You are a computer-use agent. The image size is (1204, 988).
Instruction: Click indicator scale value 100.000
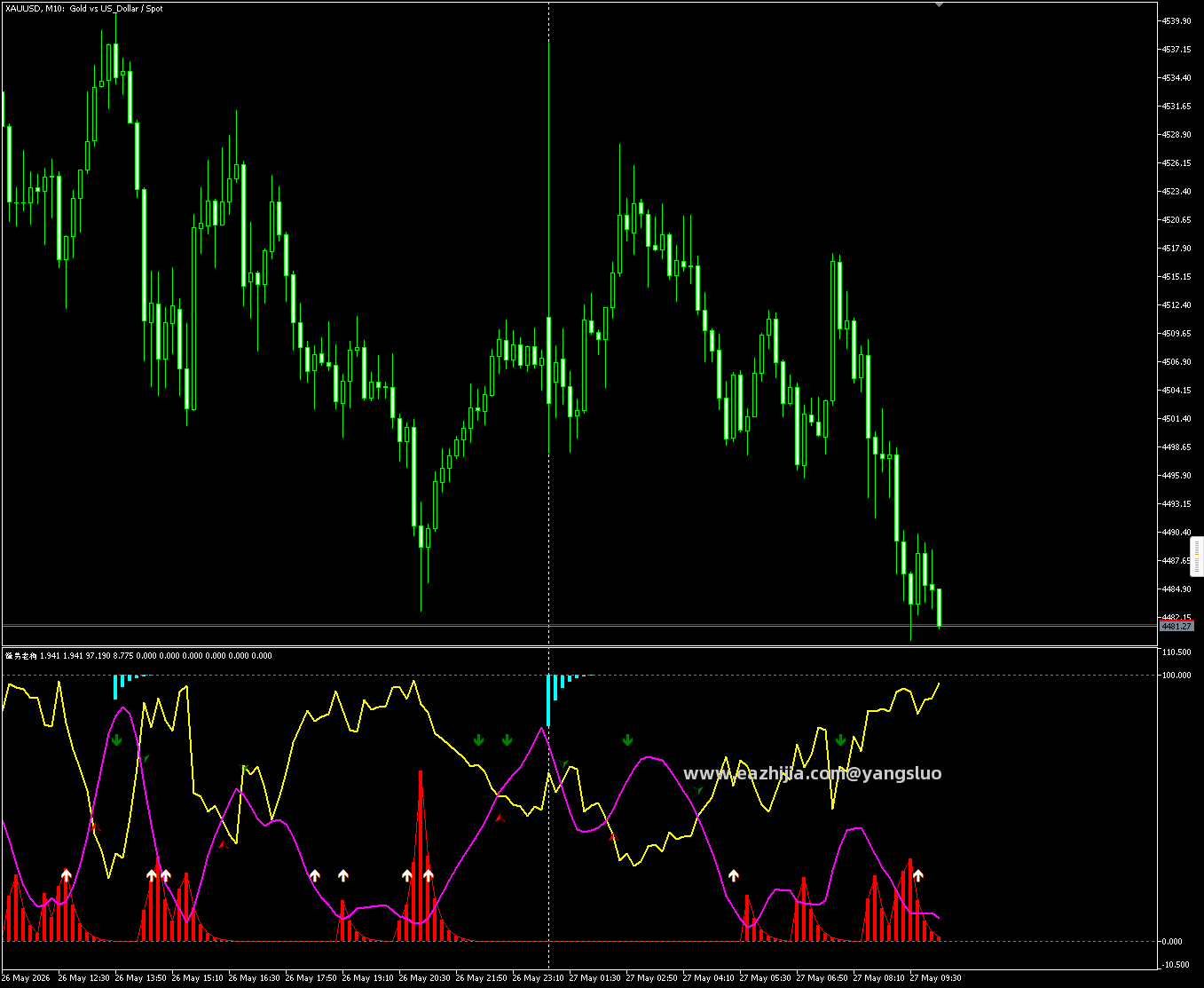click(1176, 675)
